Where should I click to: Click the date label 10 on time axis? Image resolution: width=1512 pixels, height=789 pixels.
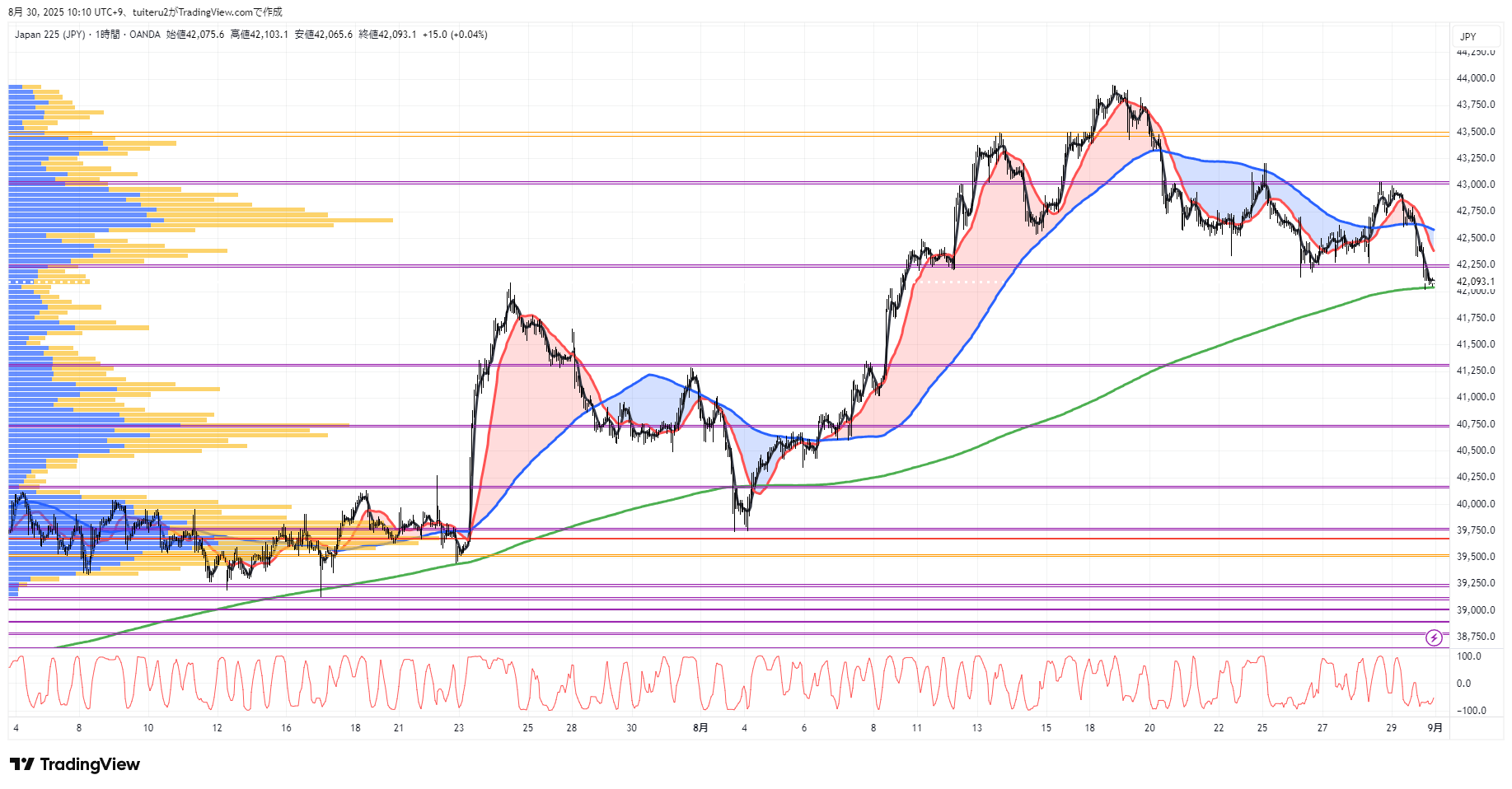[x=148, y=728]
